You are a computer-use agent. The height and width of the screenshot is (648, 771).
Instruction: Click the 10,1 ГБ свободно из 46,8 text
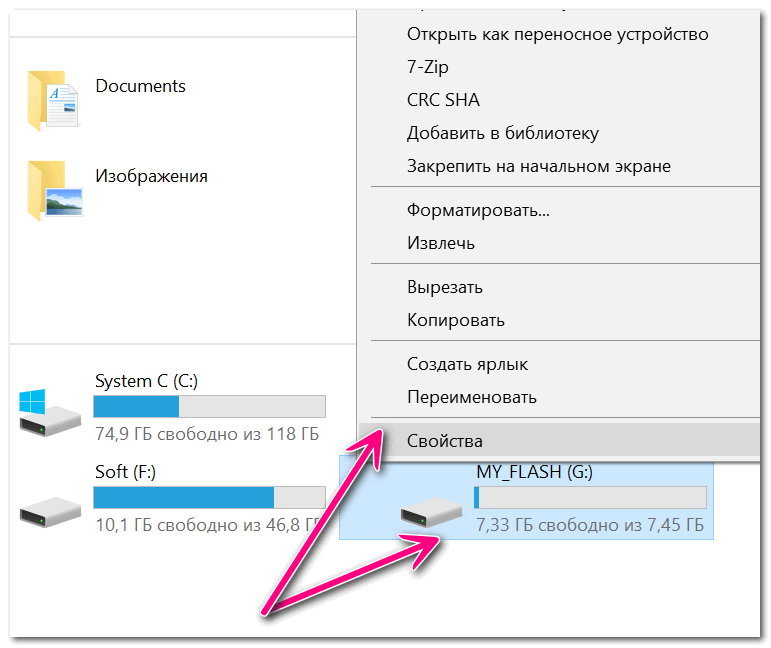208,525
